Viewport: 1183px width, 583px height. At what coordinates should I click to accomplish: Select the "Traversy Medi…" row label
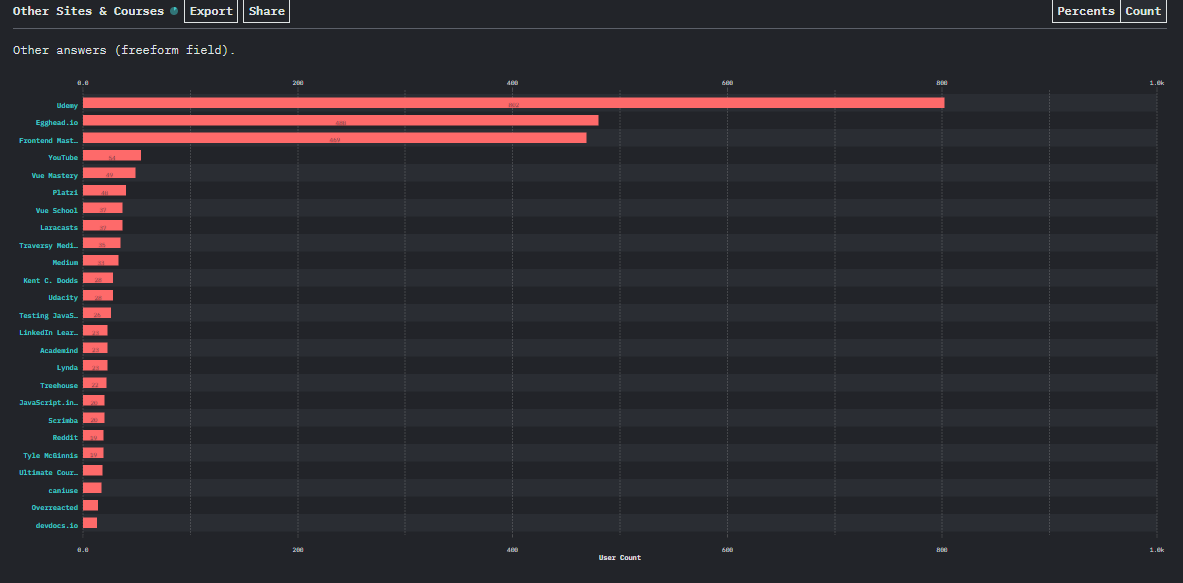pyautogui.click(x=49, y=246)
